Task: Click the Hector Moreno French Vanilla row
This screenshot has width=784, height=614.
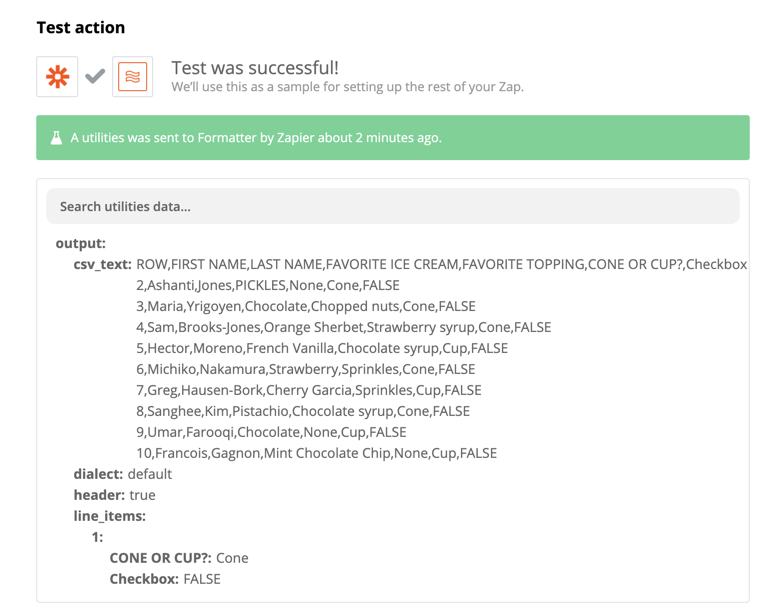Action: pyautogui.click(x=322, y=348)
